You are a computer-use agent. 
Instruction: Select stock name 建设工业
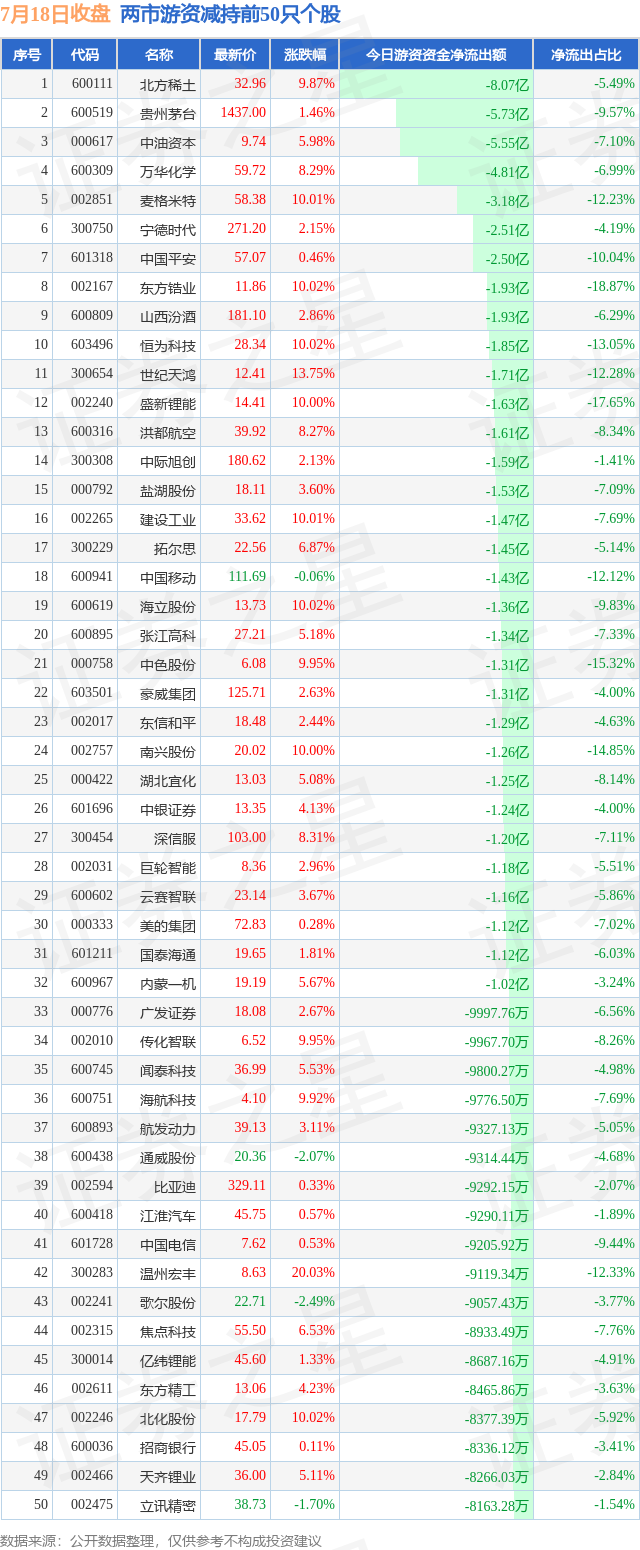click(x=168, y=519)
